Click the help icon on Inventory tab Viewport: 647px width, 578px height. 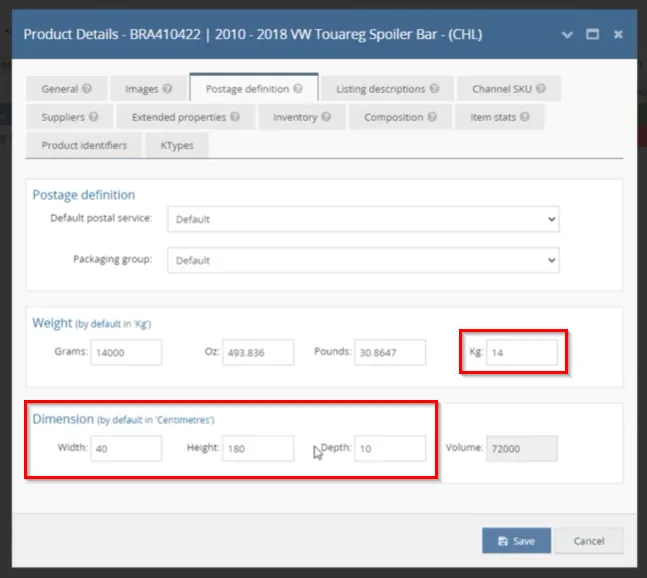coord(326,117)
